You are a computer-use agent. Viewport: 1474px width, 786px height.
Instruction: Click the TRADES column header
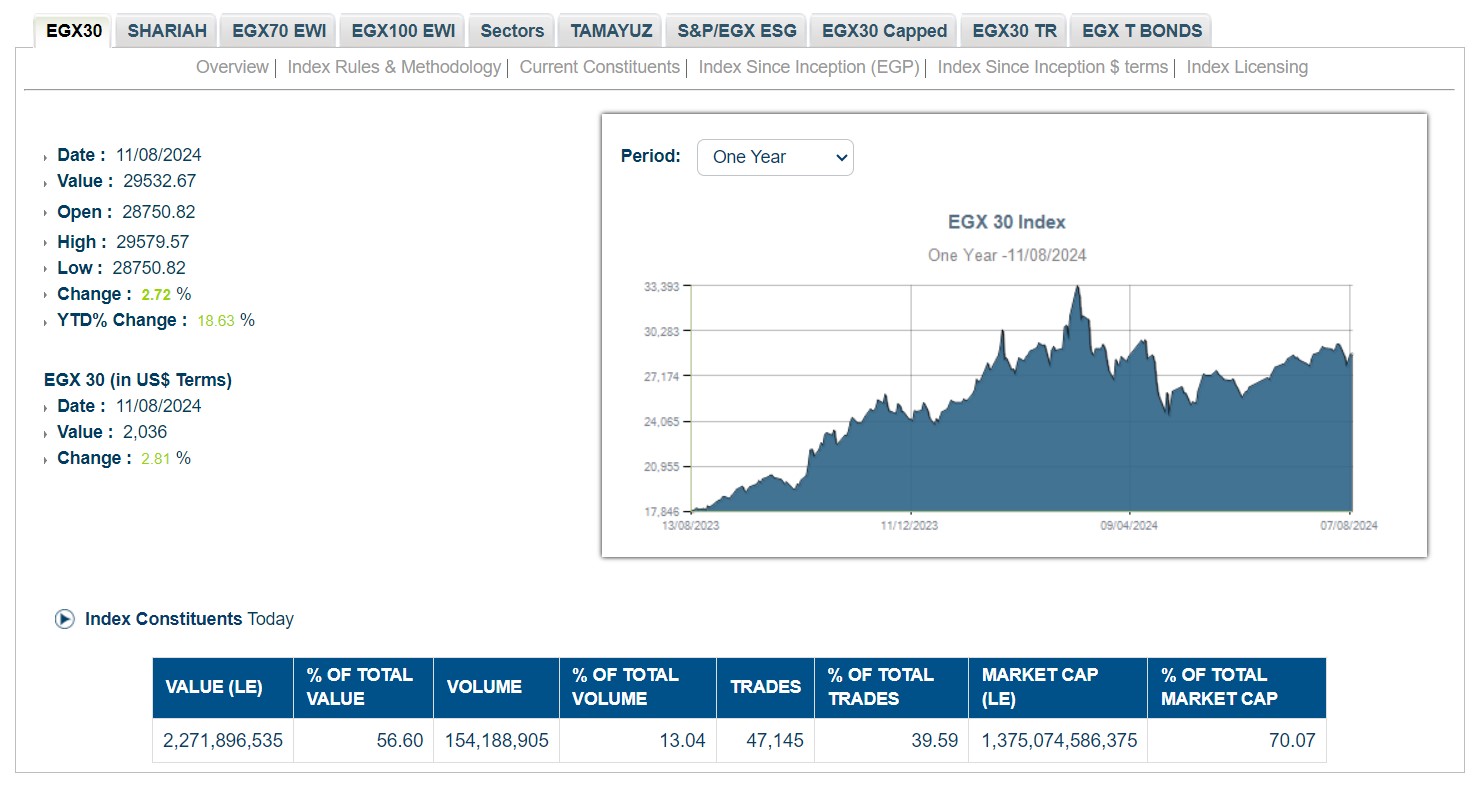766,687
